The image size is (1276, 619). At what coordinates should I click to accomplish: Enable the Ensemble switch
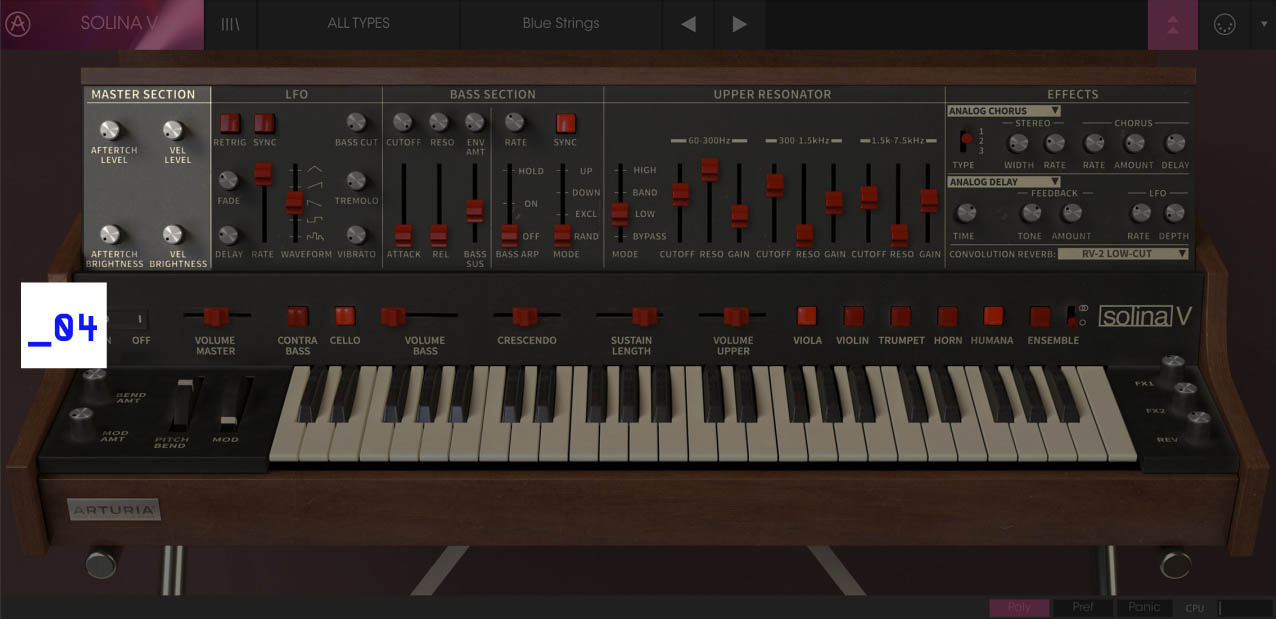point(1040,316)
